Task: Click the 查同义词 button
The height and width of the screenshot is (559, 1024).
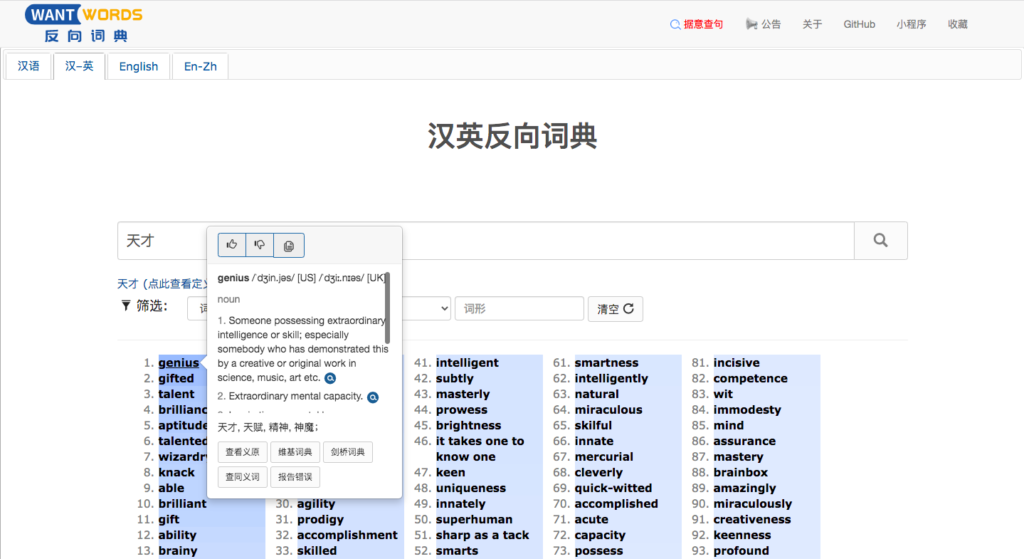Action: pyautogui.click(x=242, y=477)
